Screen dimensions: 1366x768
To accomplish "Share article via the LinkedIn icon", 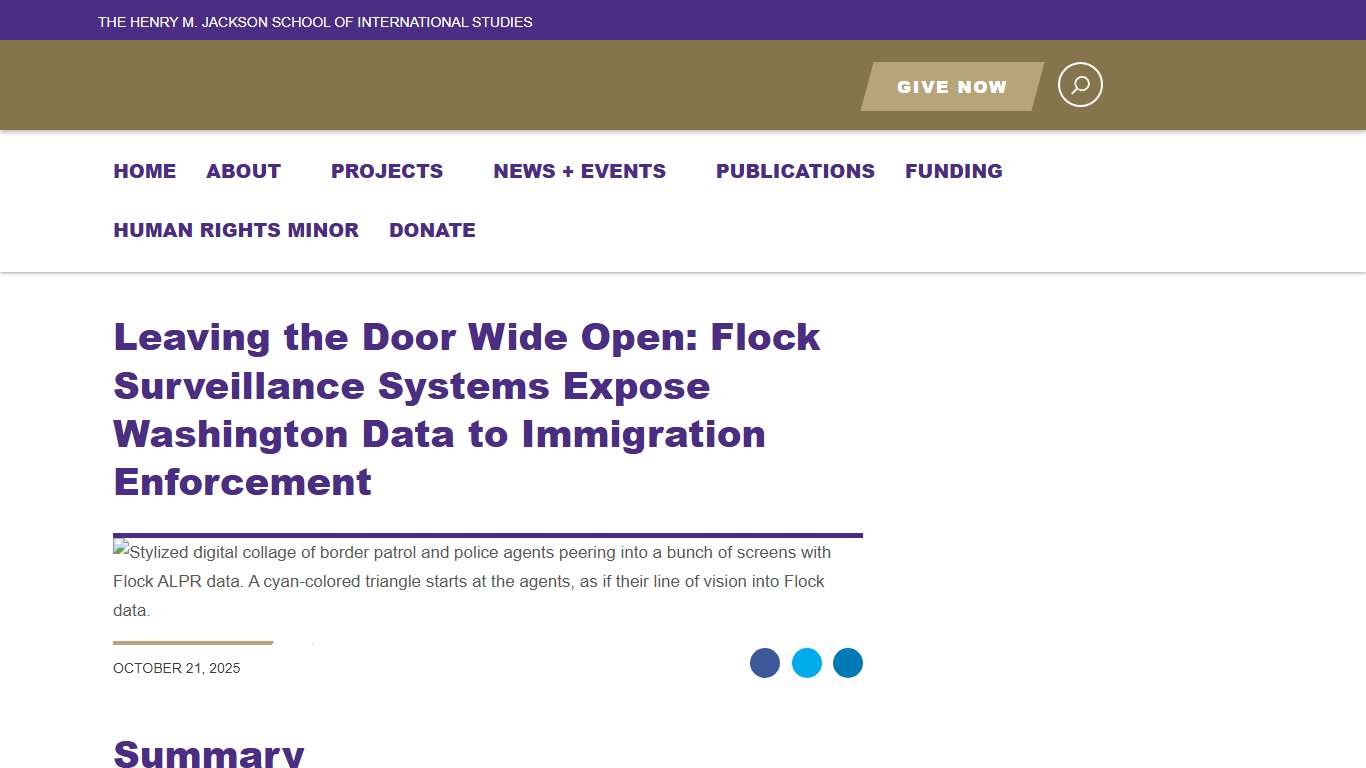I will (848, 663).
